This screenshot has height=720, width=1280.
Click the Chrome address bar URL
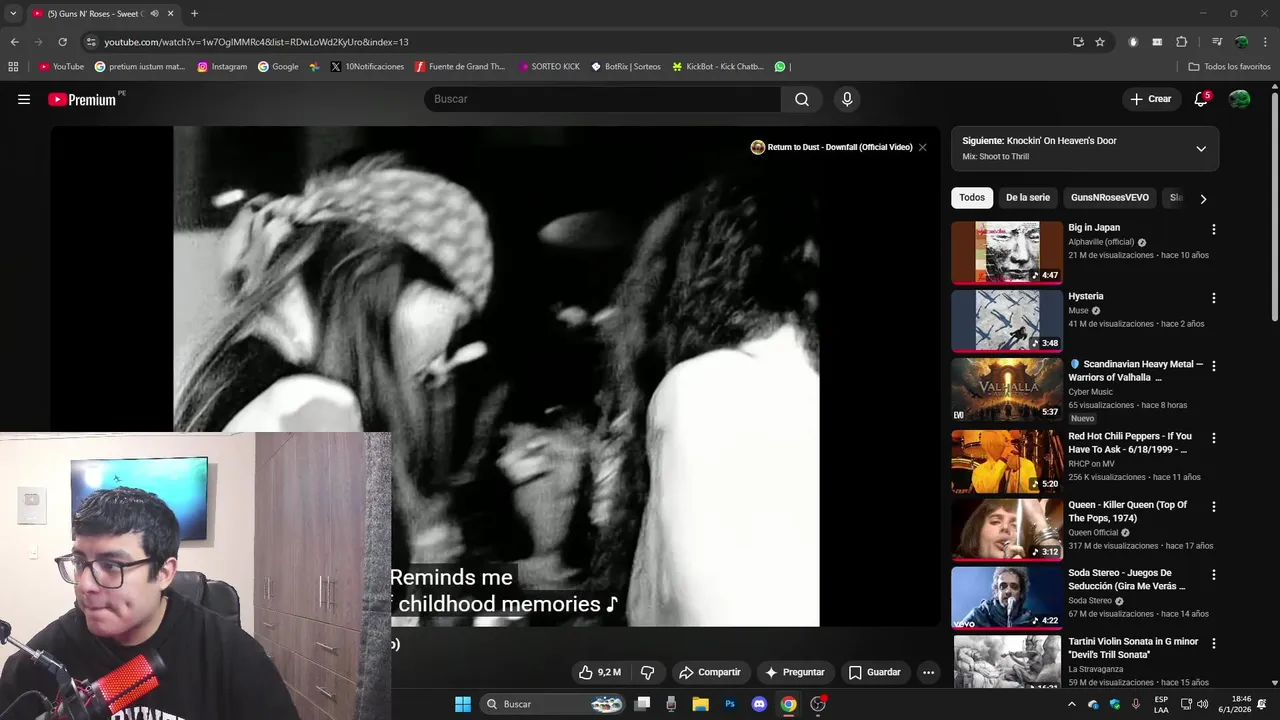click(256, 42)
